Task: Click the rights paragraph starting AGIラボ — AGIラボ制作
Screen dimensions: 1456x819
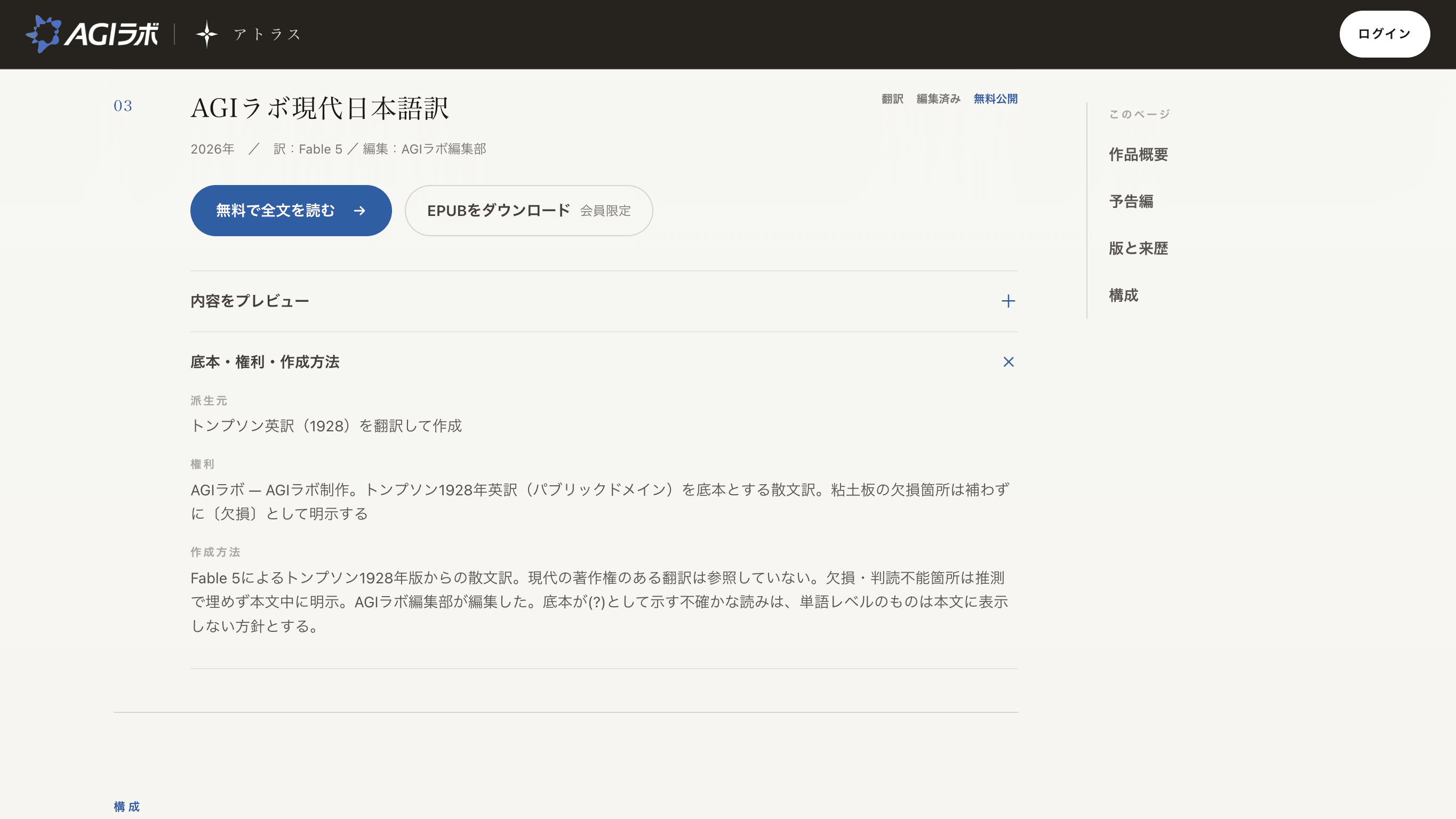Action: click(x=599, y=501)
